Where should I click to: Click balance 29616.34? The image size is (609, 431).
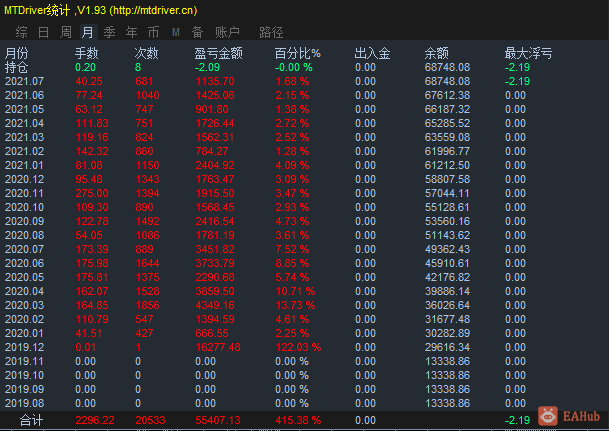[x=447, y=347]
